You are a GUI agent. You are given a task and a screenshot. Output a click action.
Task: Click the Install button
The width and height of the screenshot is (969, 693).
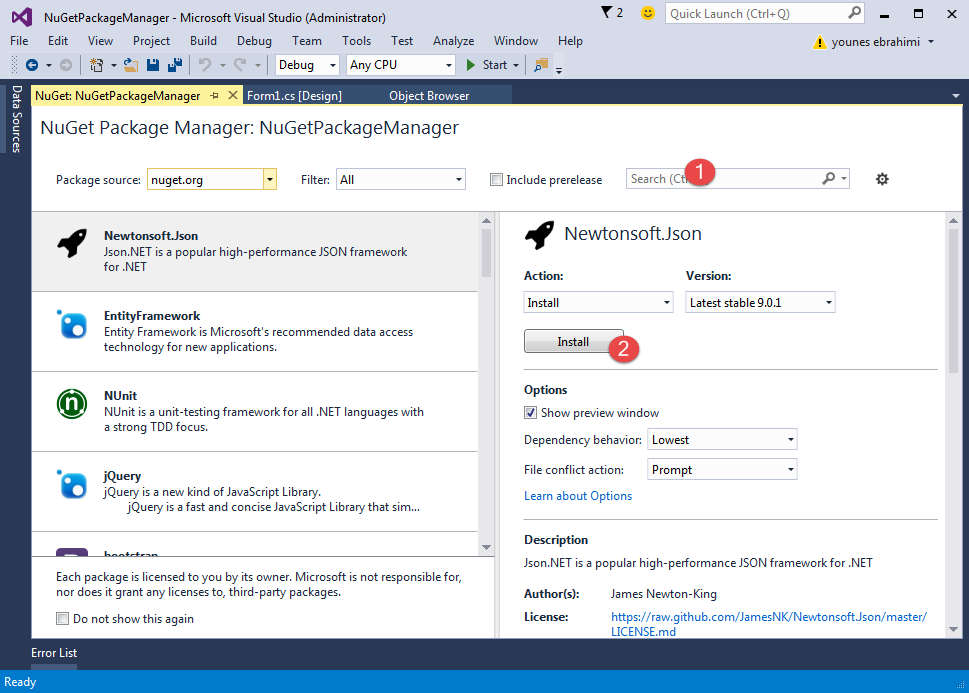(572, 340)
